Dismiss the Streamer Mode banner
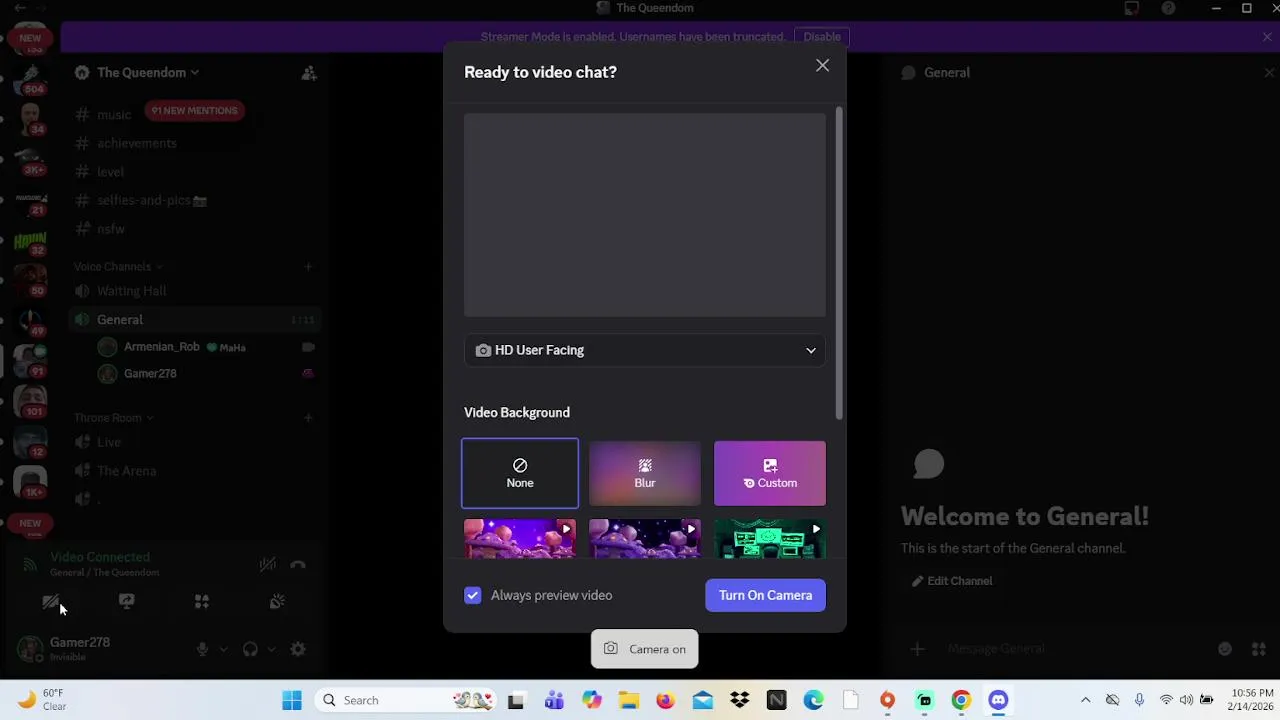 (1267, 37)
